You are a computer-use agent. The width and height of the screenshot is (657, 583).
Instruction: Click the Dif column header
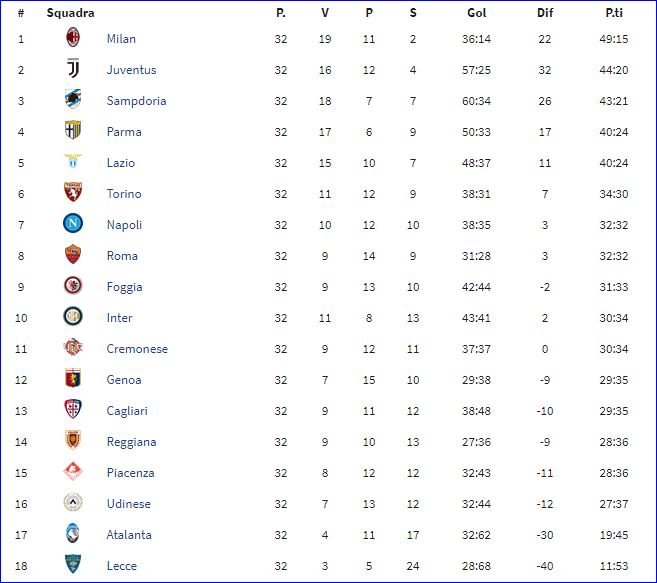pyautogui.click(x=545, y=13)
